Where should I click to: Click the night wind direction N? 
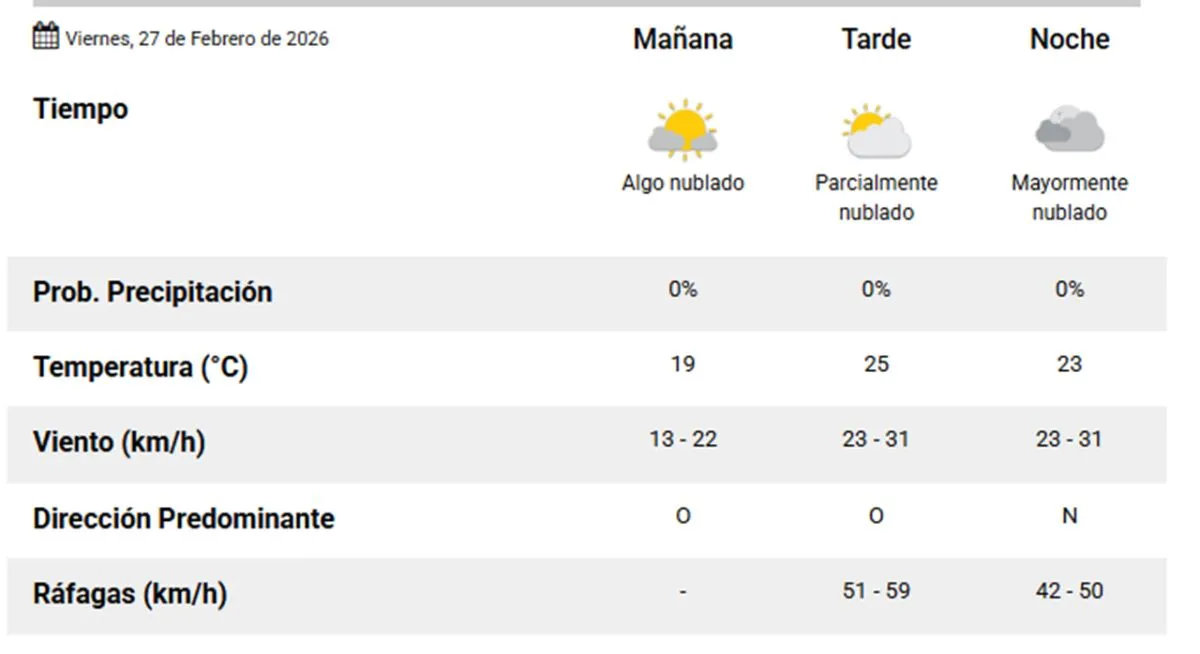tap(1069, 516)
